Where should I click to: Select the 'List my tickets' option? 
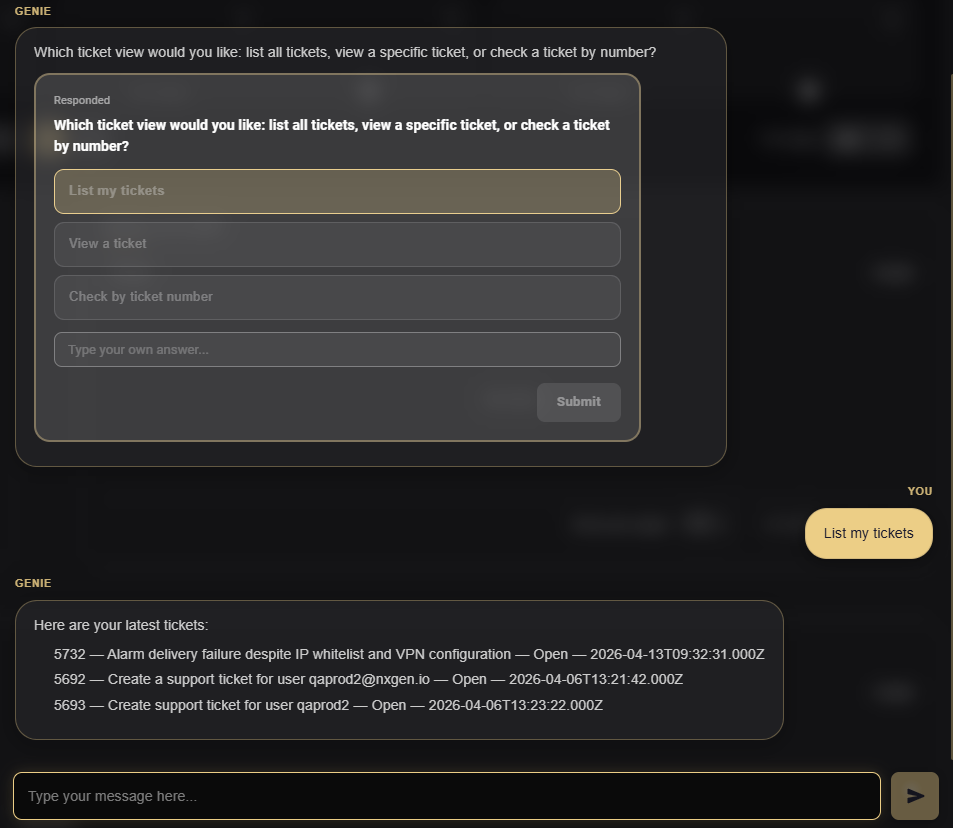click(337, 191)
